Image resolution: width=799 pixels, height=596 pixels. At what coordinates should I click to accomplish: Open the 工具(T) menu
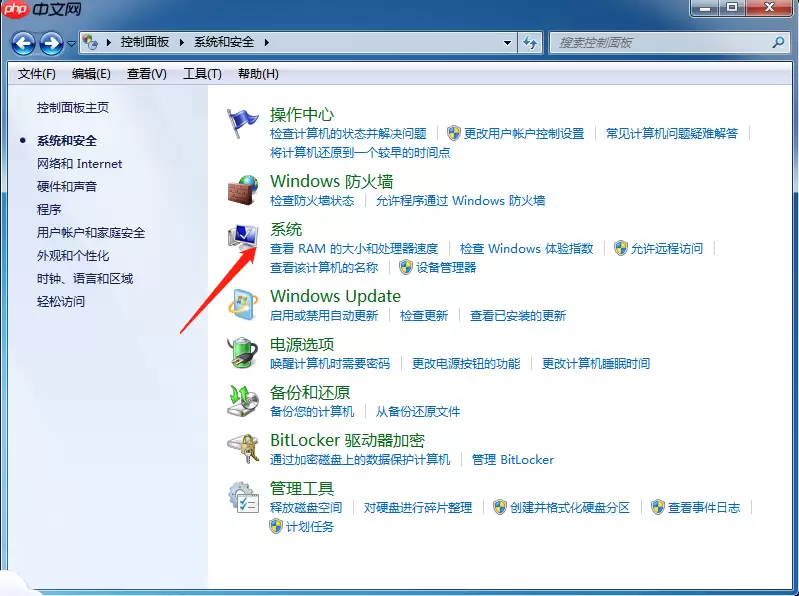click(202, 74)
